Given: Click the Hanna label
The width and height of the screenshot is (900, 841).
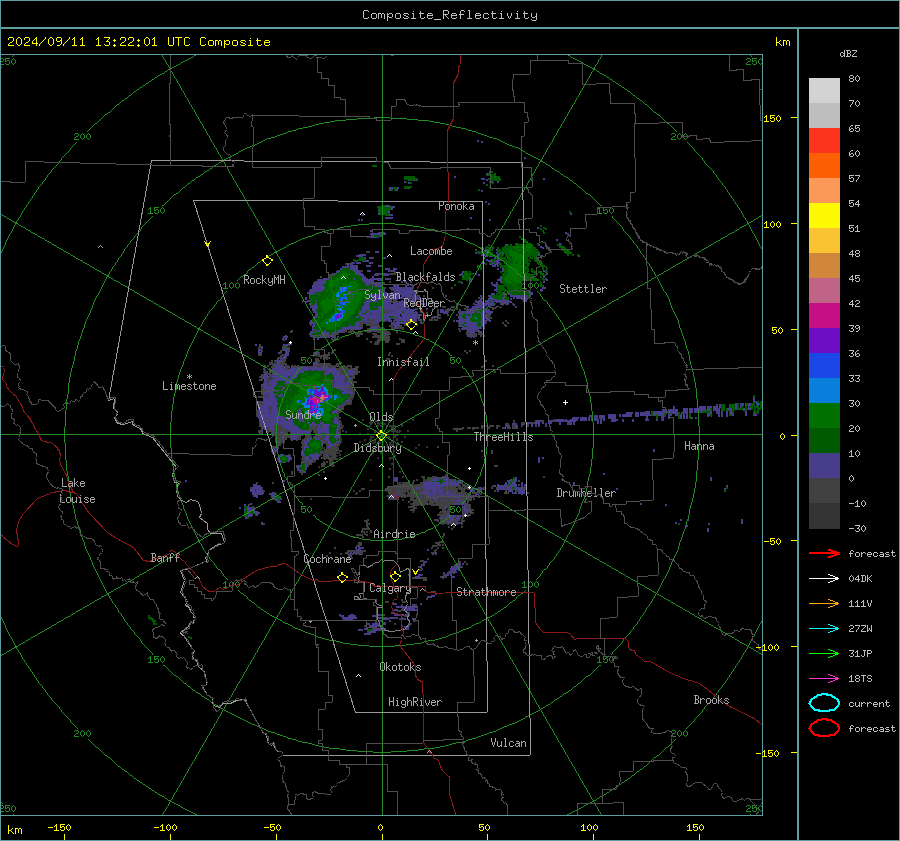Looking at the screenshot, I should click(x=699, y=446).
